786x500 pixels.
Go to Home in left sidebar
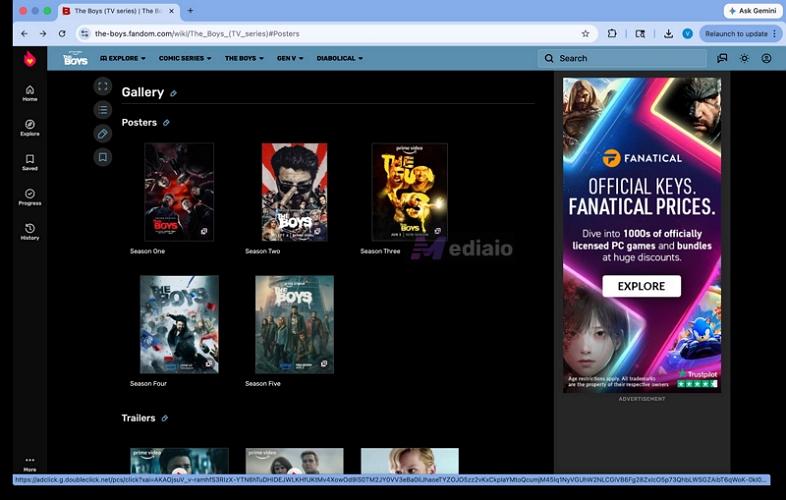(30, 93)
